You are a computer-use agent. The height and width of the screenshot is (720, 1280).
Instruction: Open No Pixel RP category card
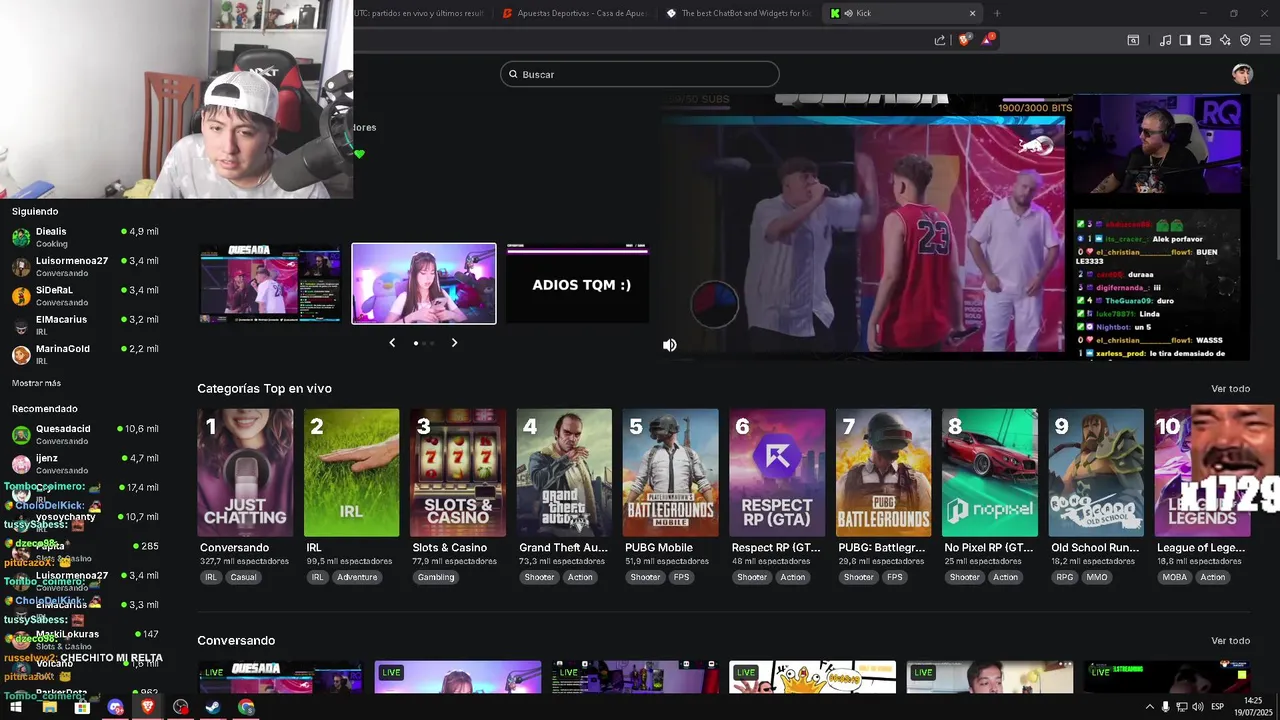pyautogui.click(x=990, y=472)
